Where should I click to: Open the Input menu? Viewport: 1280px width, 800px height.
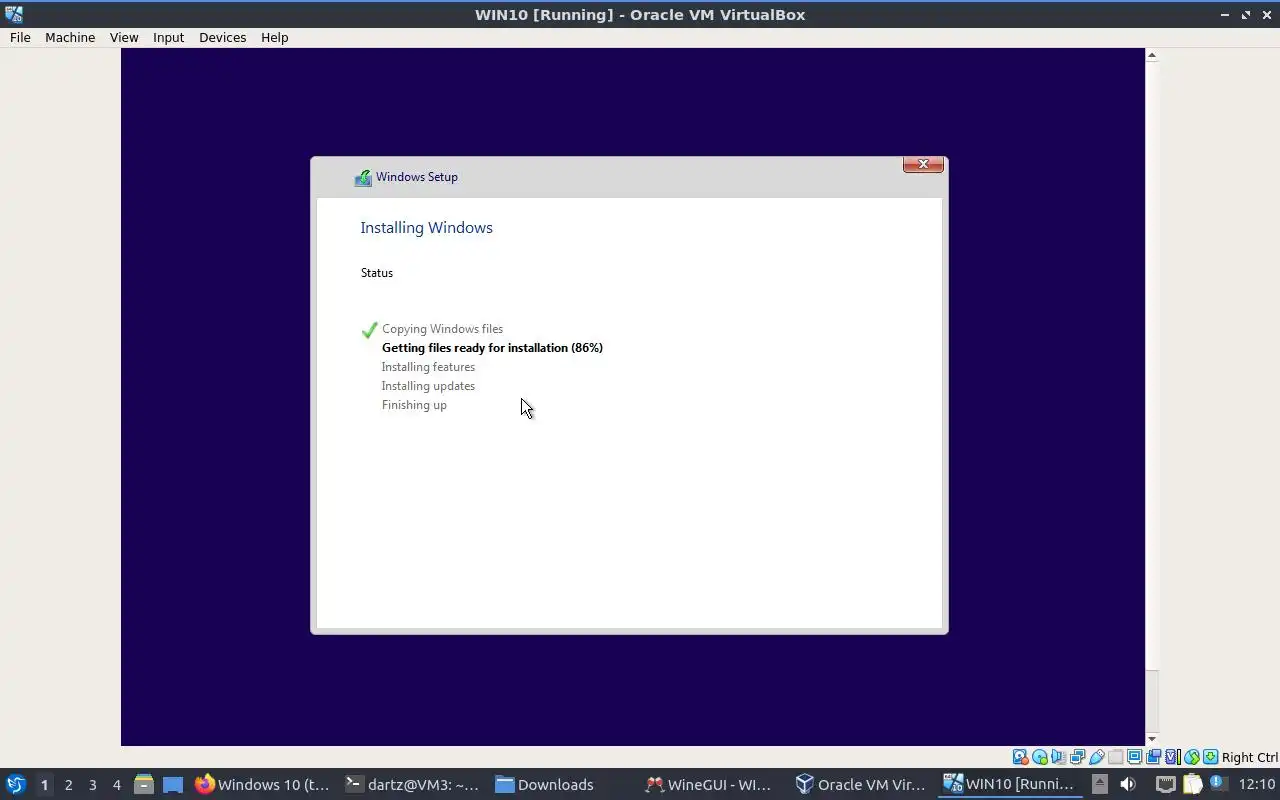pyautogui.click(x=168, y=37)
